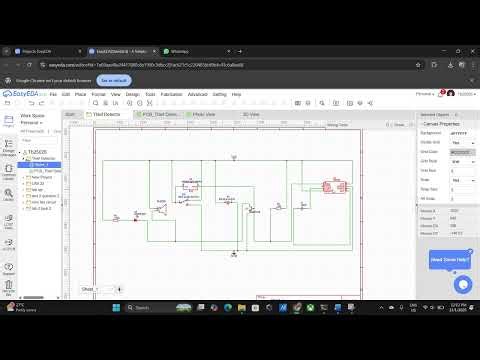
Task: Open the Design Manager sidebar icon
Action: [8, 148]
